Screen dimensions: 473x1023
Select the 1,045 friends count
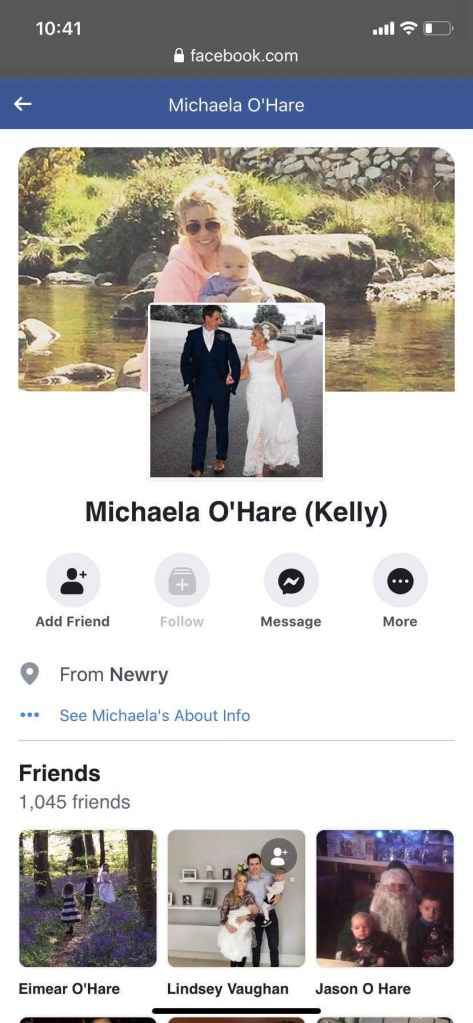pyautogui.click(x=74, y=802)
